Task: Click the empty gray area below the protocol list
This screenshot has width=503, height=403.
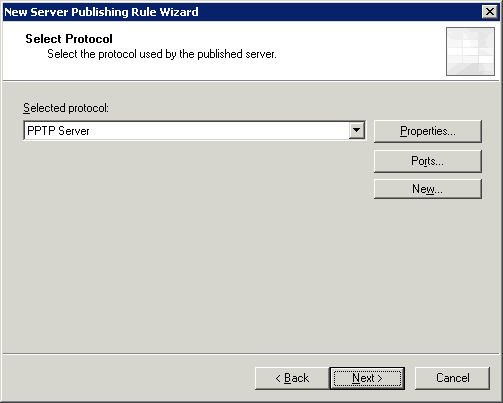Action: (193, 247)
